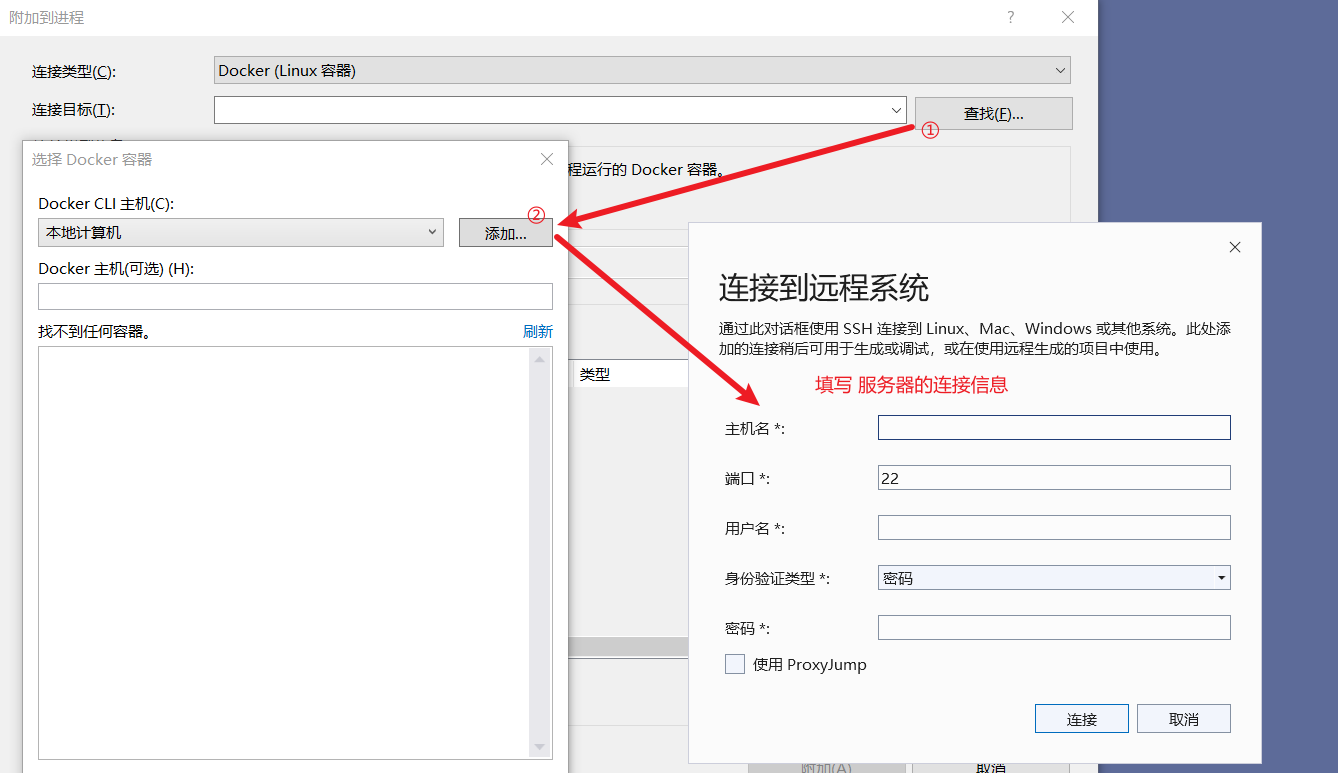
Task: Click the 添加... button
Action: pos(505,233)
